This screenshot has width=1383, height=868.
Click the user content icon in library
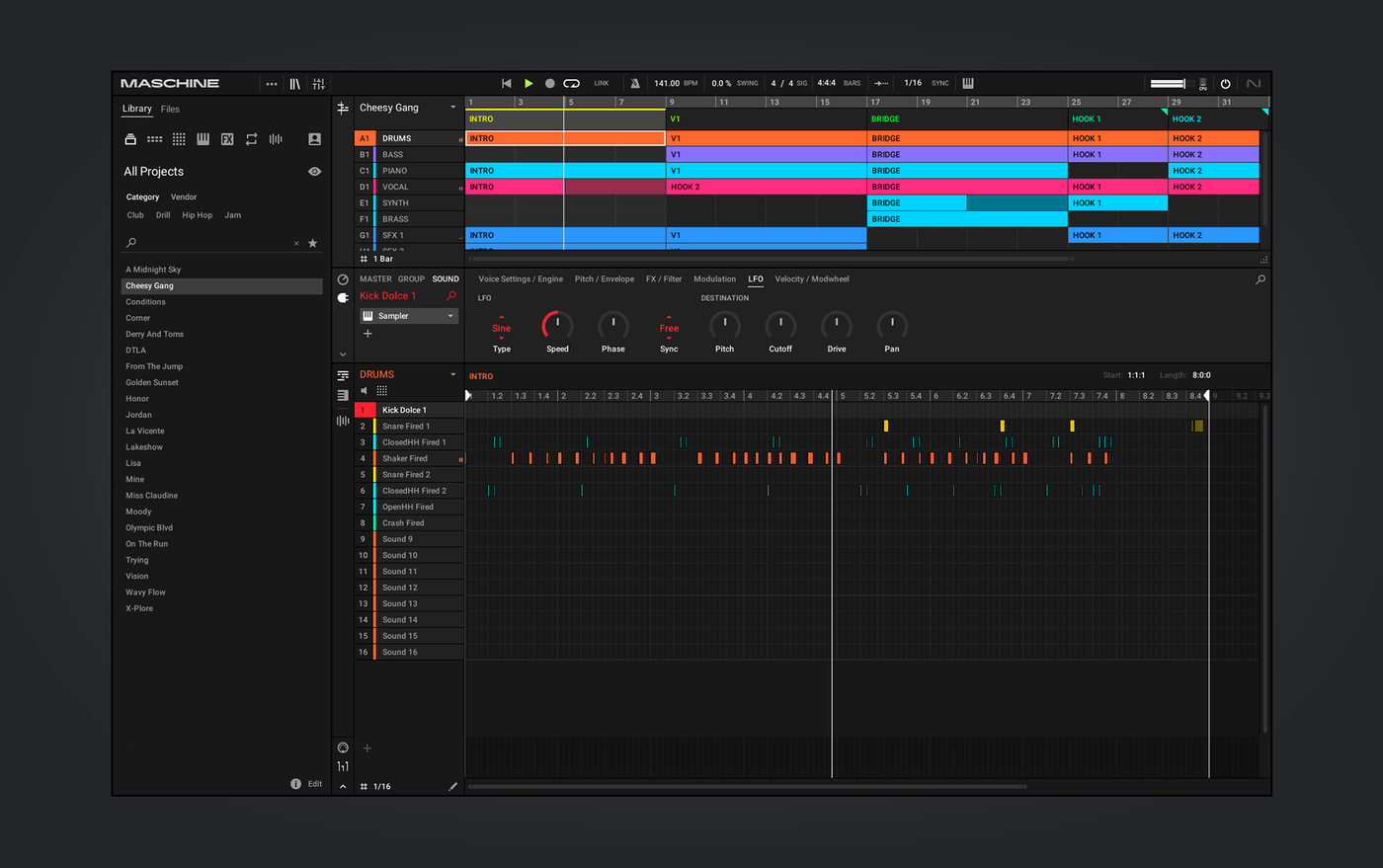click(x=314, y=139)
